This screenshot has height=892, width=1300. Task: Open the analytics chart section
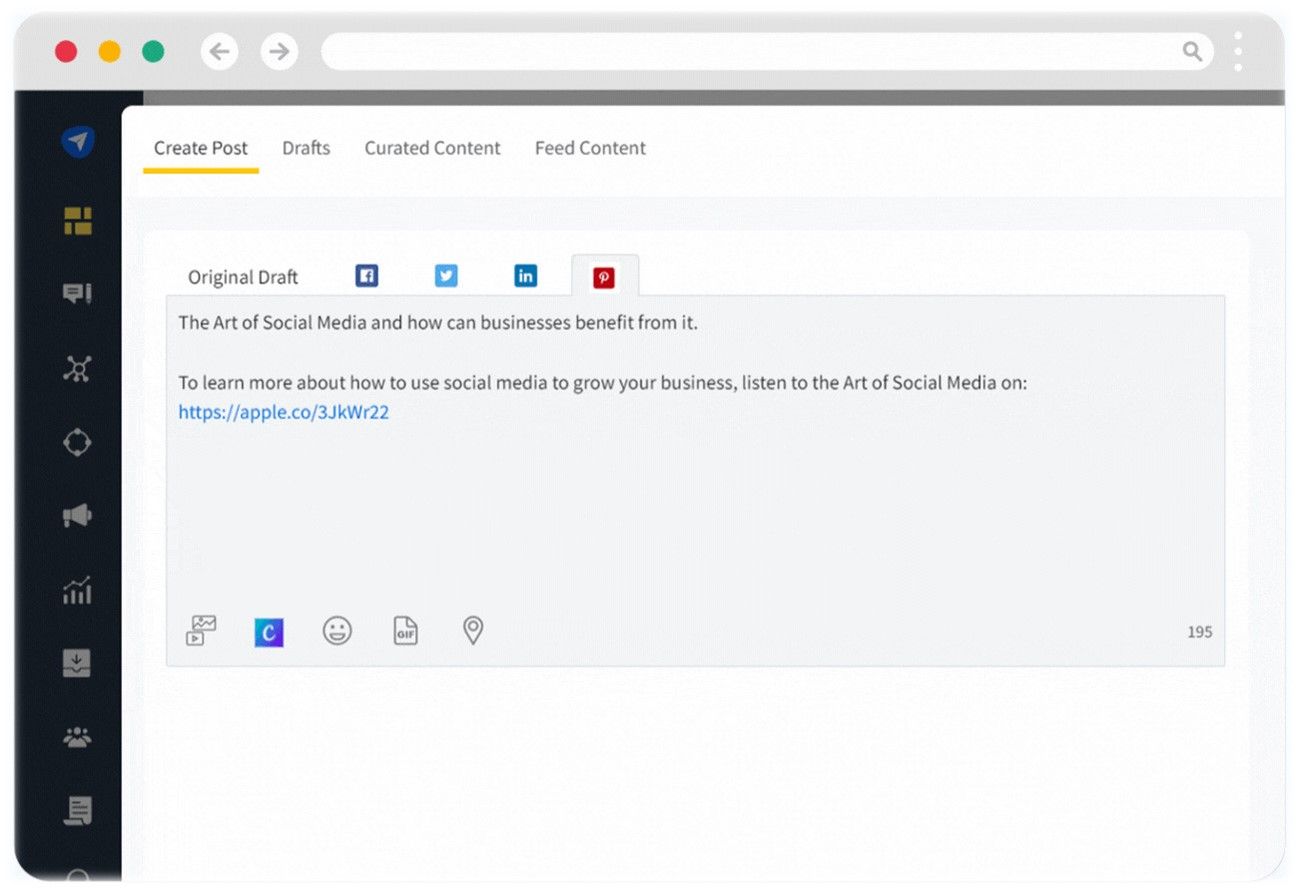(x=77, y=591)
